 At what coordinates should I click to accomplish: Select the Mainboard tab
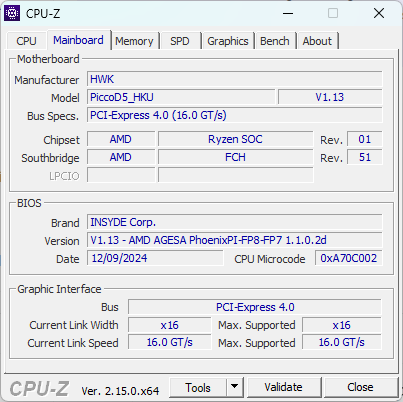point(78,40)
